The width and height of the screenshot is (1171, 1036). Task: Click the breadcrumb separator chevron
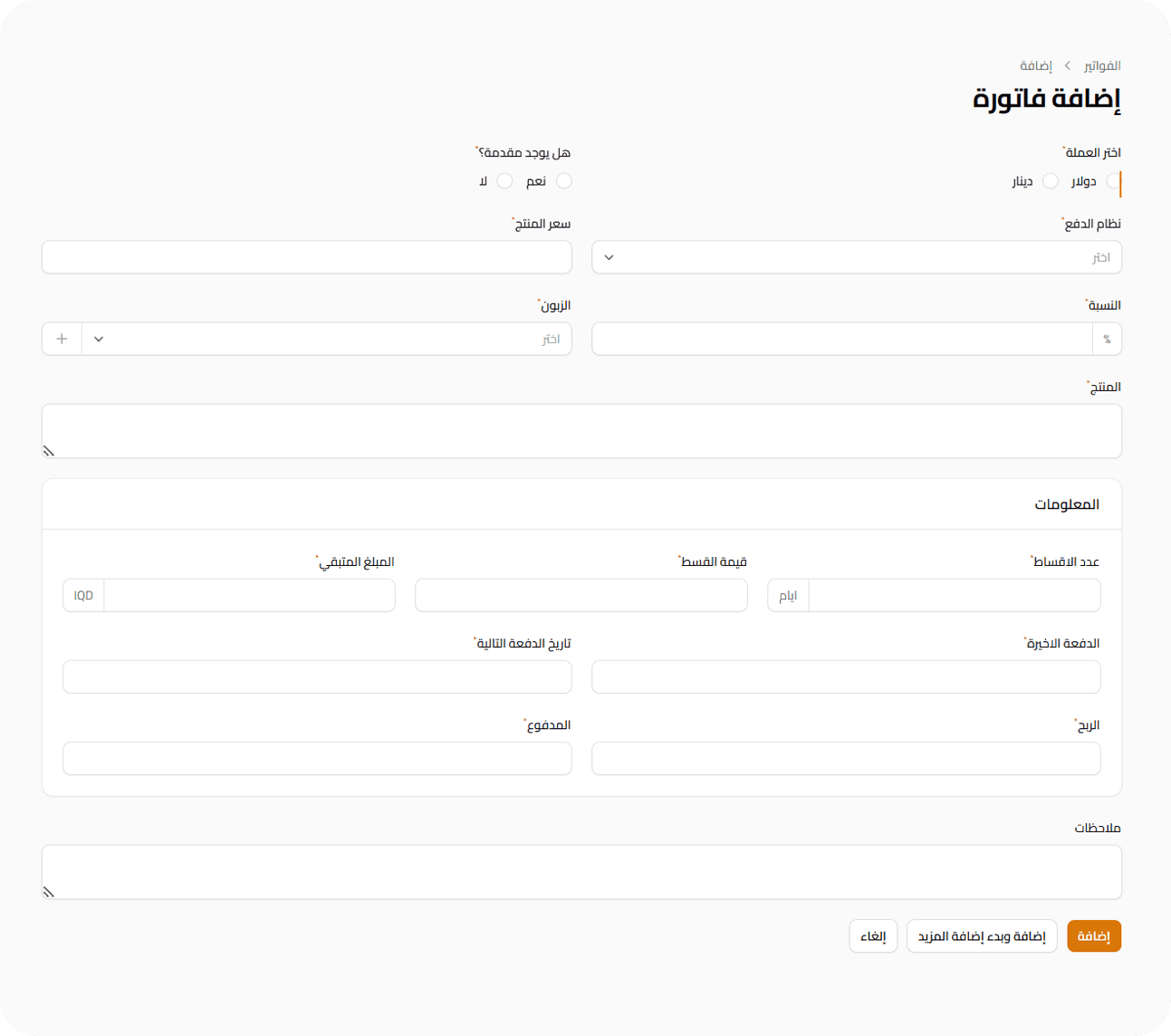pyautogui.click(x=1068, y=65)
